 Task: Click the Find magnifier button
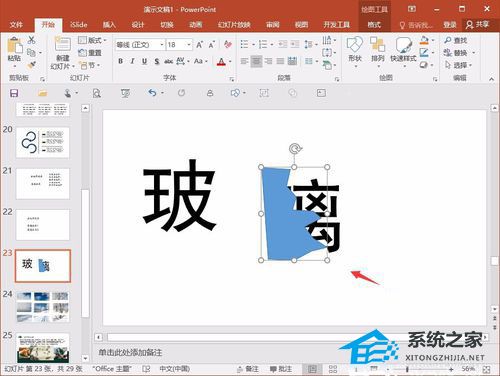coord(456,40)
